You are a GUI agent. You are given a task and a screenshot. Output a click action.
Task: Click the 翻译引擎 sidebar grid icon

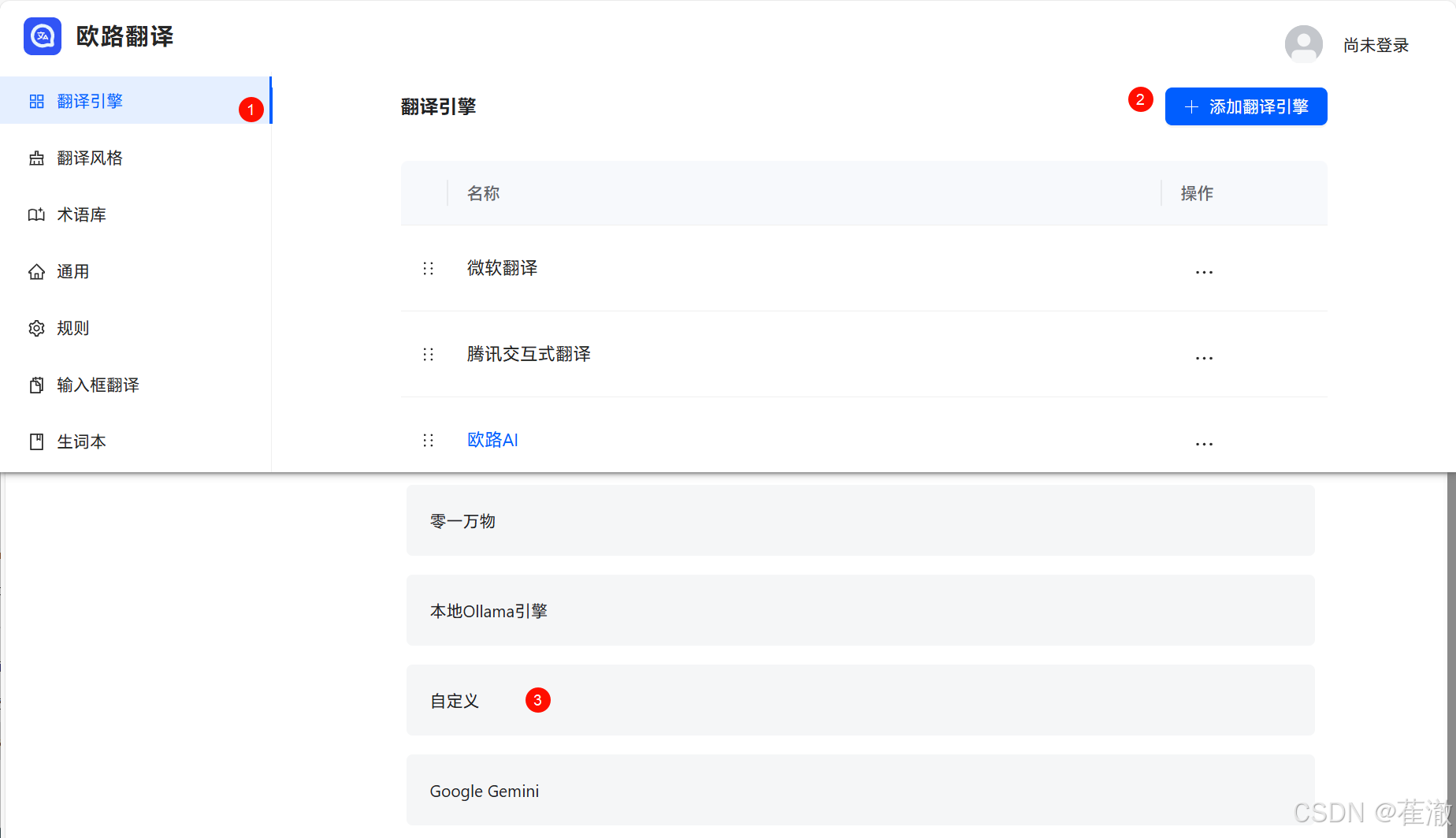click(36, 101)
